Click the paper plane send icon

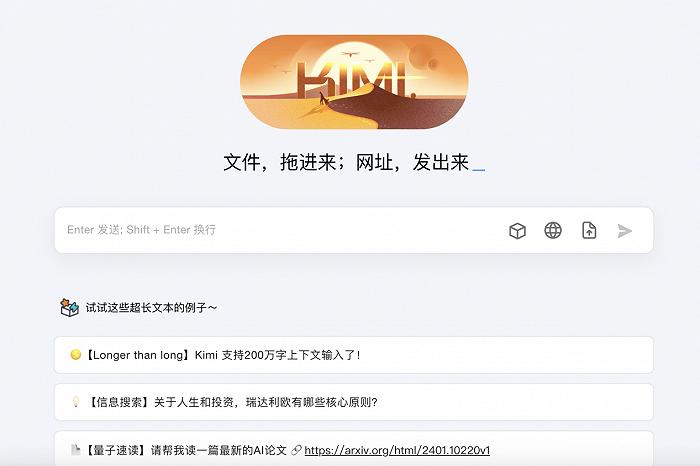[x=625, y=231]
